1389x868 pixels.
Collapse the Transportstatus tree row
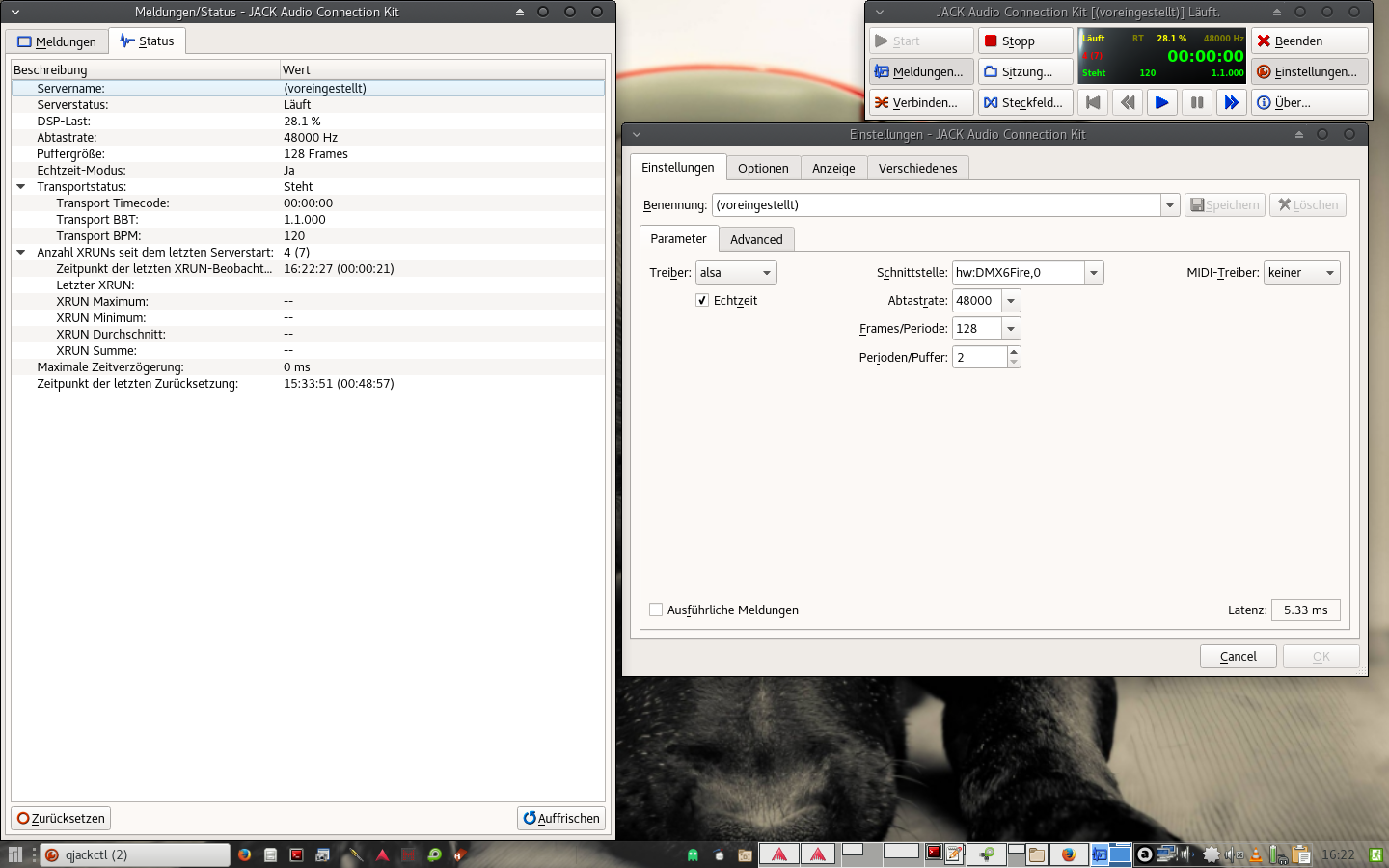click(x=21, y=187)
